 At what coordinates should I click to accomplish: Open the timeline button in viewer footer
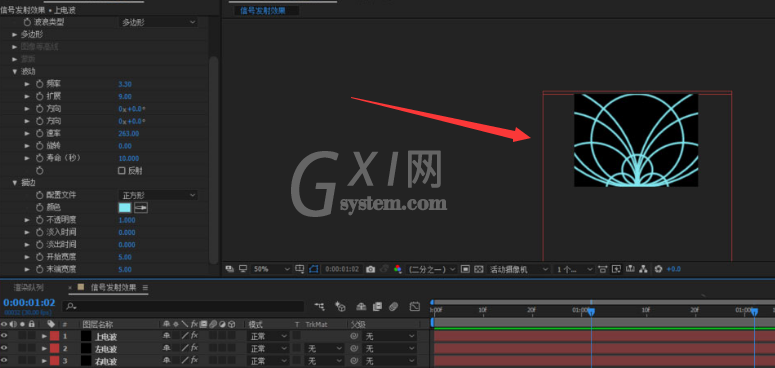click(x=630, y=269)
